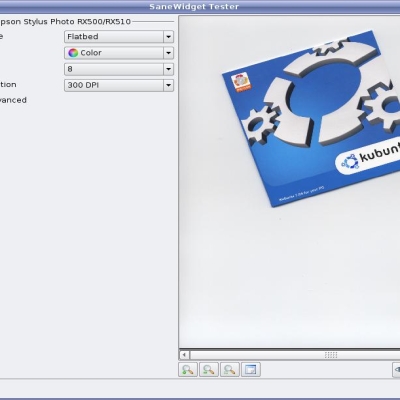
Task: Open the 300 DPI resolution dropdown
Action: tap(119, 85)
